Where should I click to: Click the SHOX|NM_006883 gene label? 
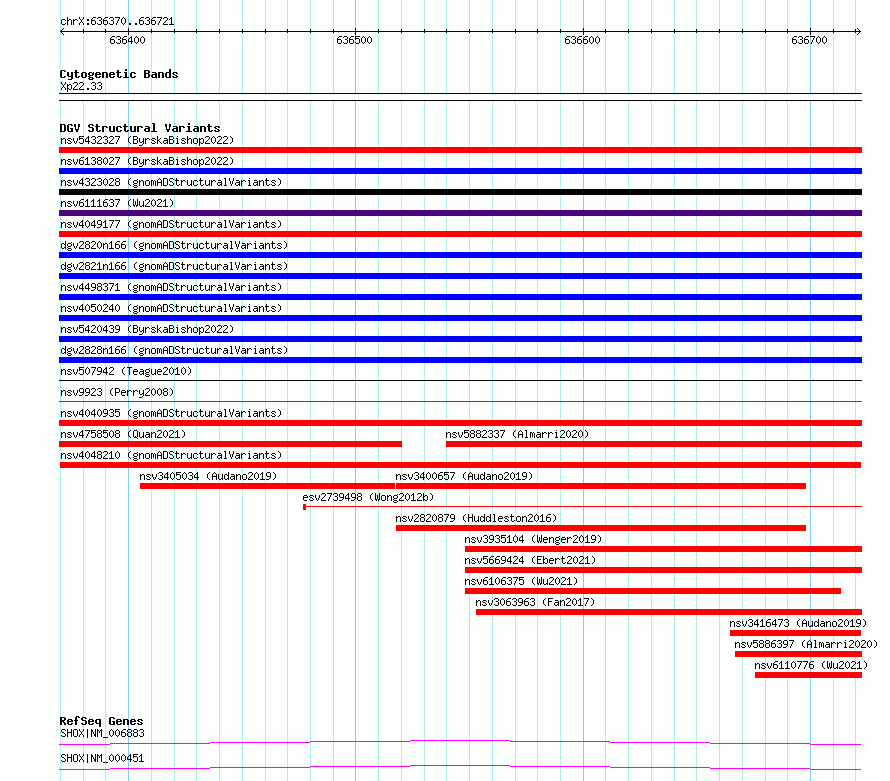(x=102, y=733)
